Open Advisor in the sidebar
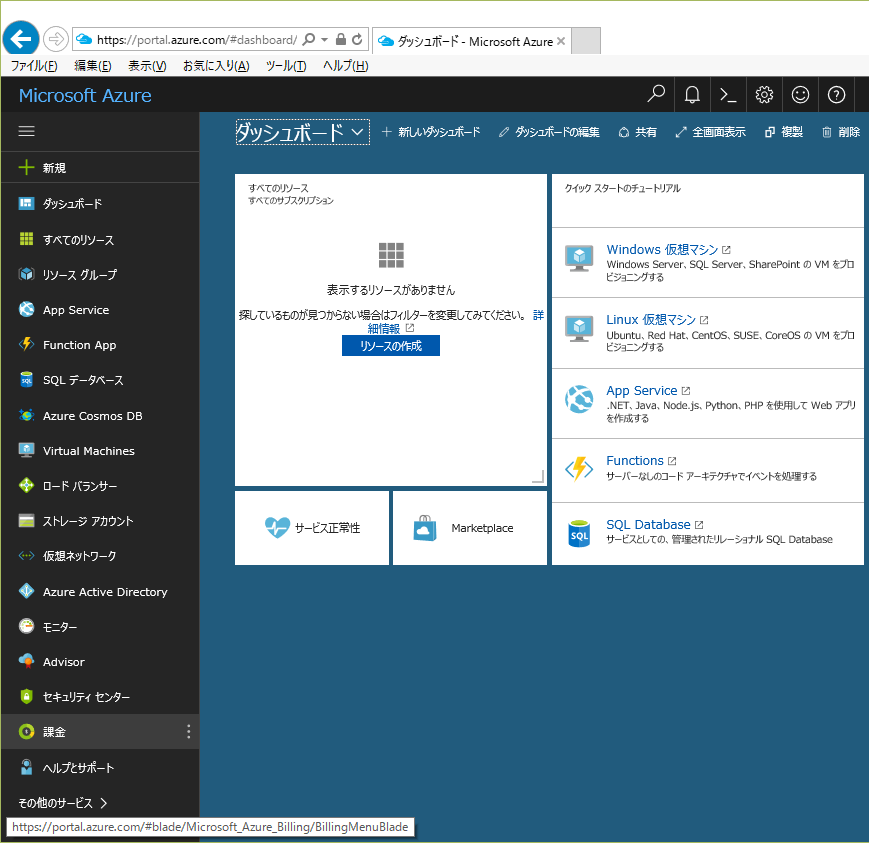This screenshot has width=869, height=843. tap(100, 662)
